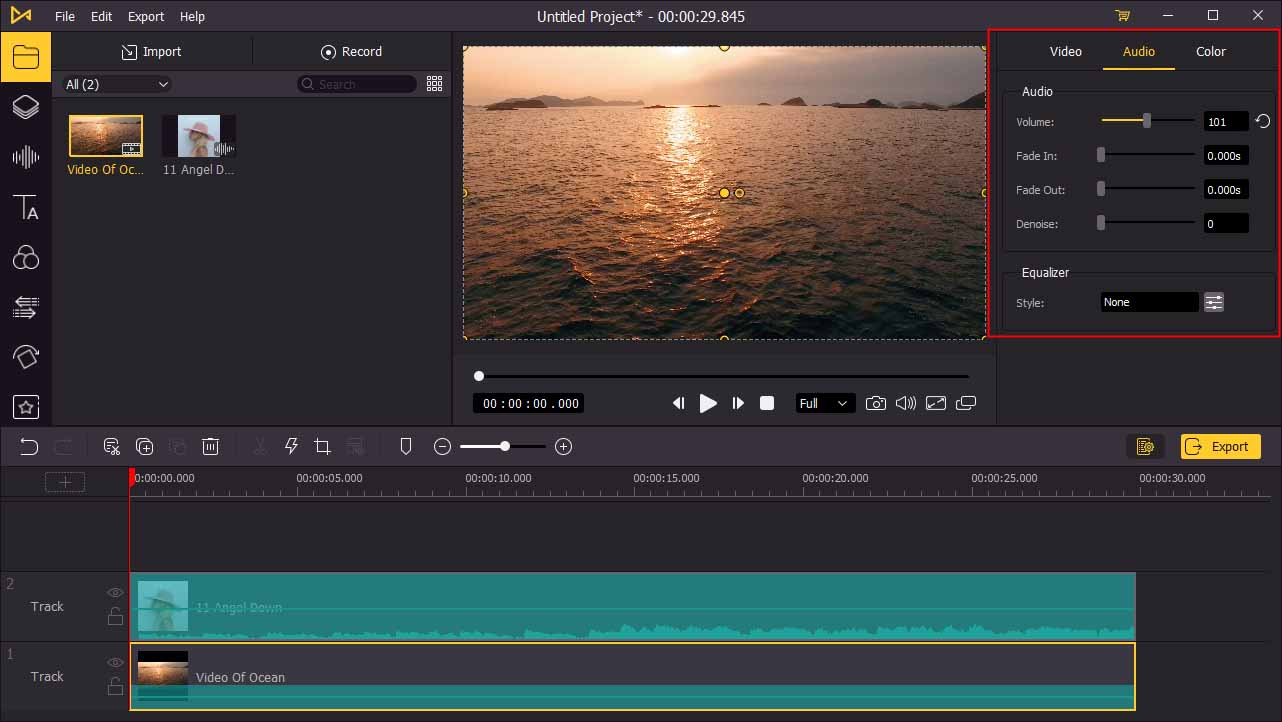The image size is (1282, 722).
Task: Expand the Full preview quality dropdown
Action: pos(824,403)
